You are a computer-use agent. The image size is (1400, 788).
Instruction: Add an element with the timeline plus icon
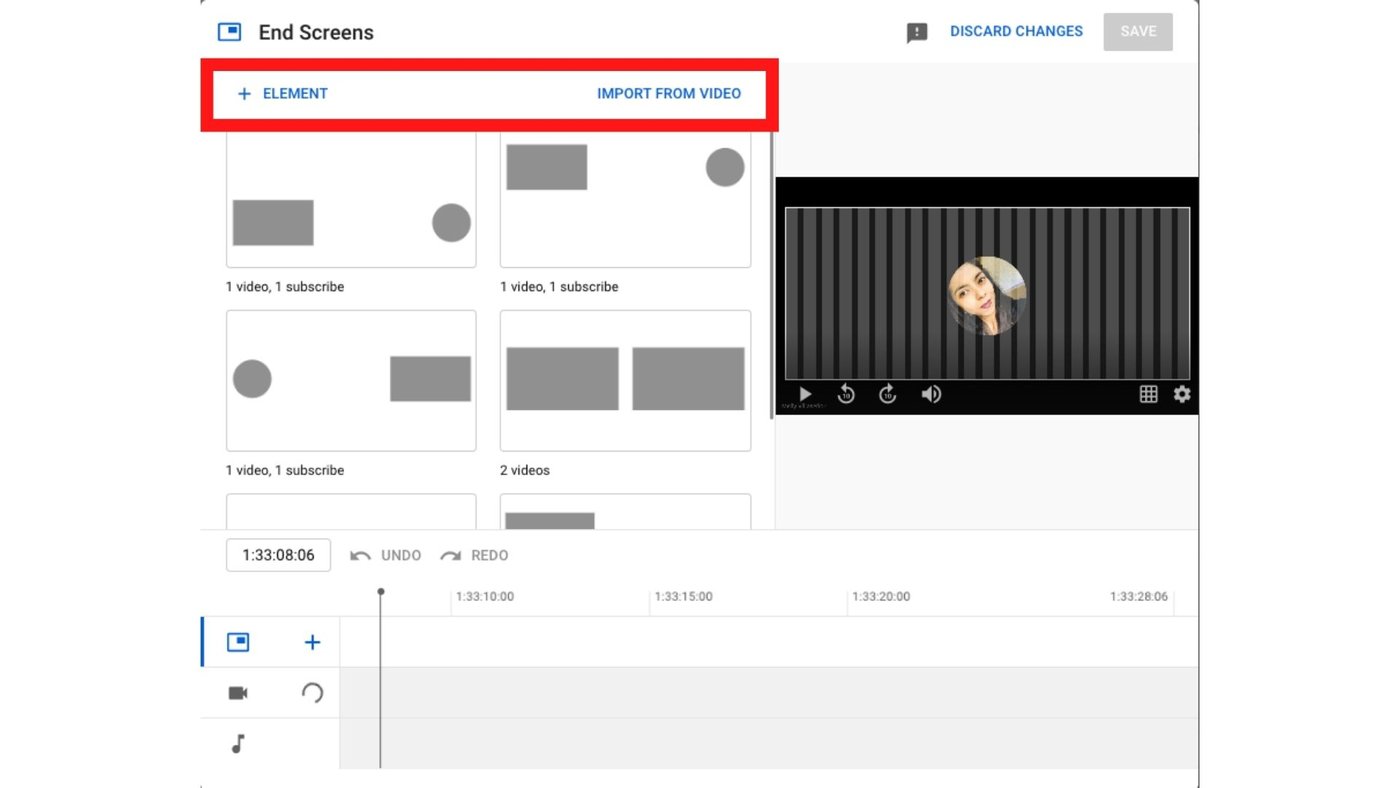pyautogui.click(x=312, y=642)
